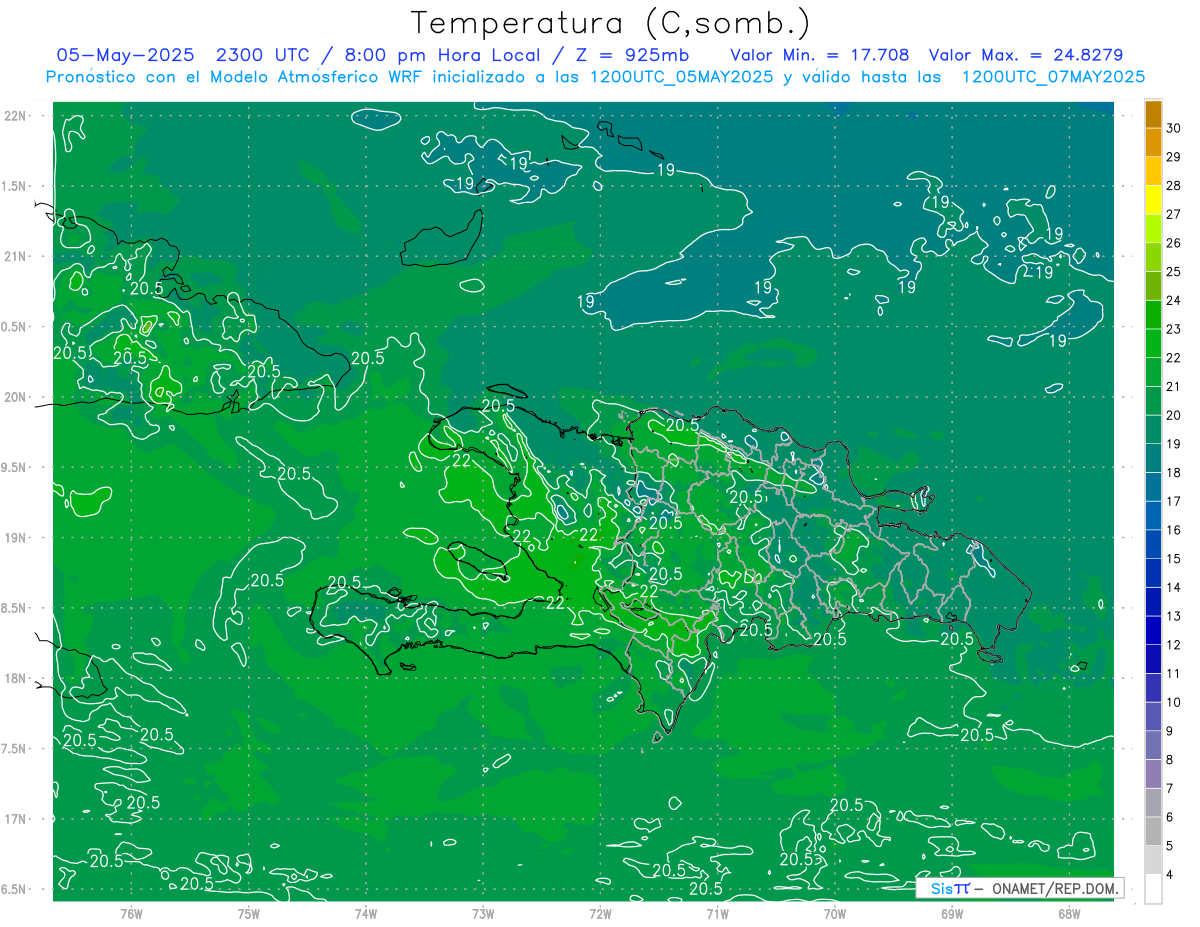Click the 'Temperatura (C,somb.)' map title
The image size is (1200, 927).
coord(611,22)
